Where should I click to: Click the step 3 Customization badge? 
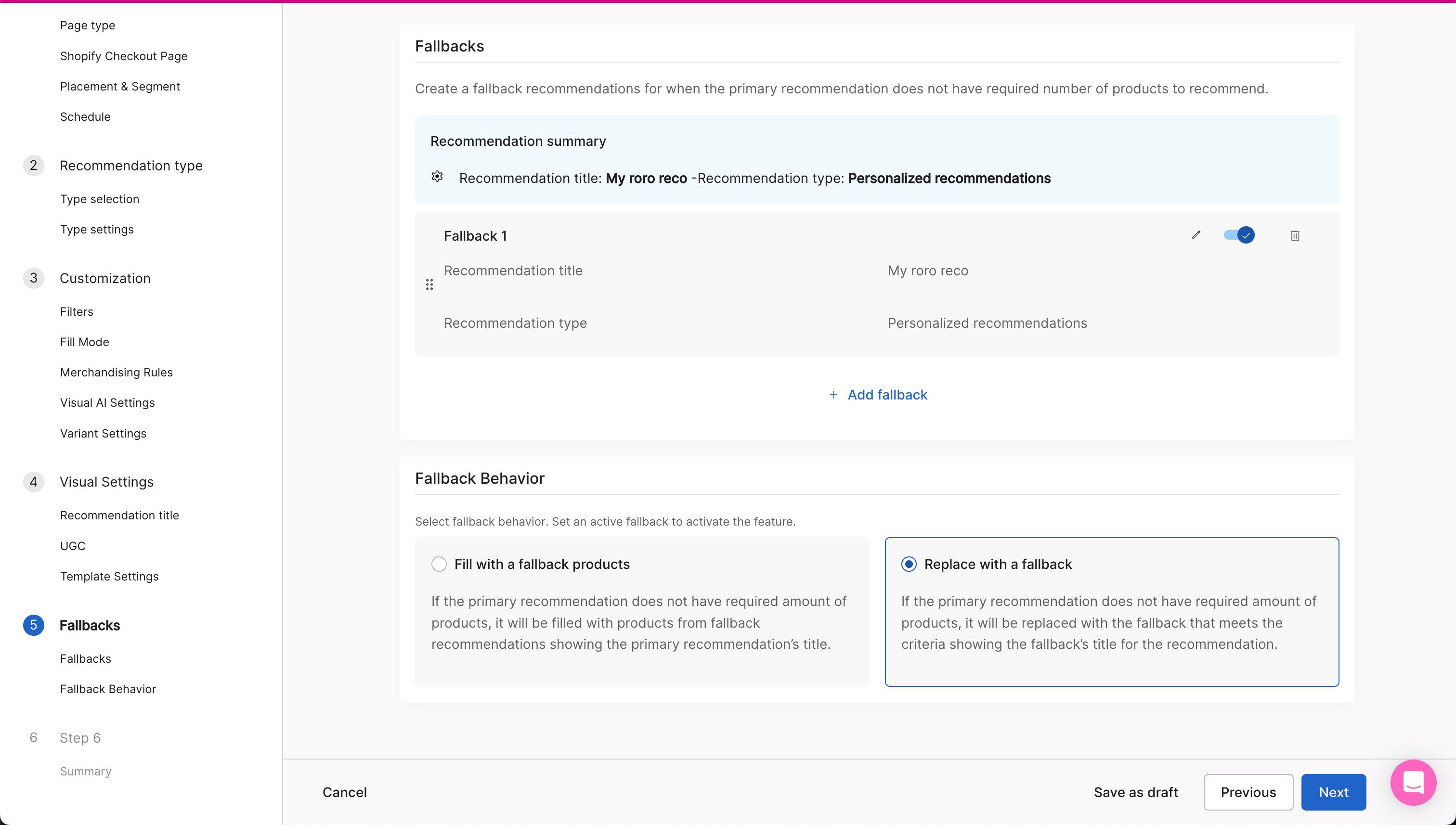33,278
